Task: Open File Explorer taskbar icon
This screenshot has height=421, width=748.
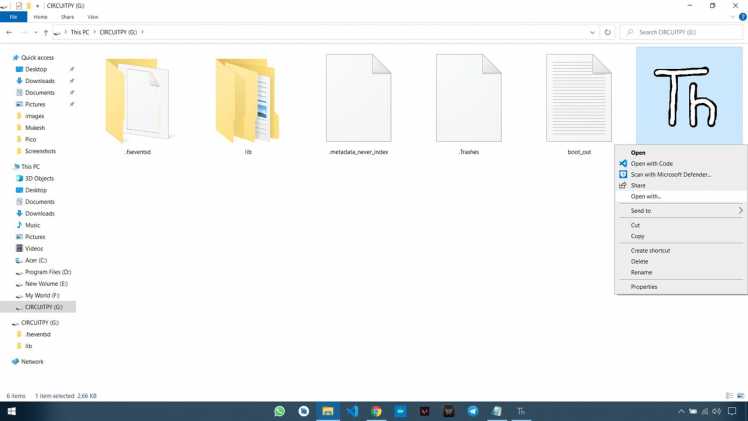Action: point(328,411)
